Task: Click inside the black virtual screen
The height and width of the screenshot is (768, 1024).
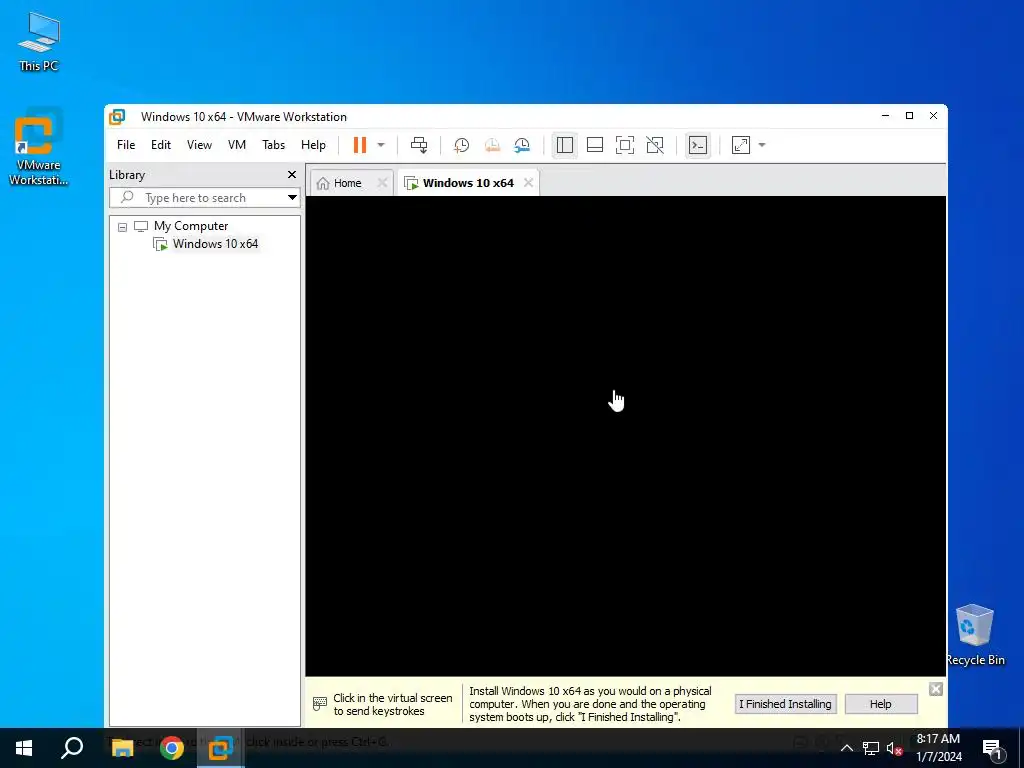Action: (626, 436)
